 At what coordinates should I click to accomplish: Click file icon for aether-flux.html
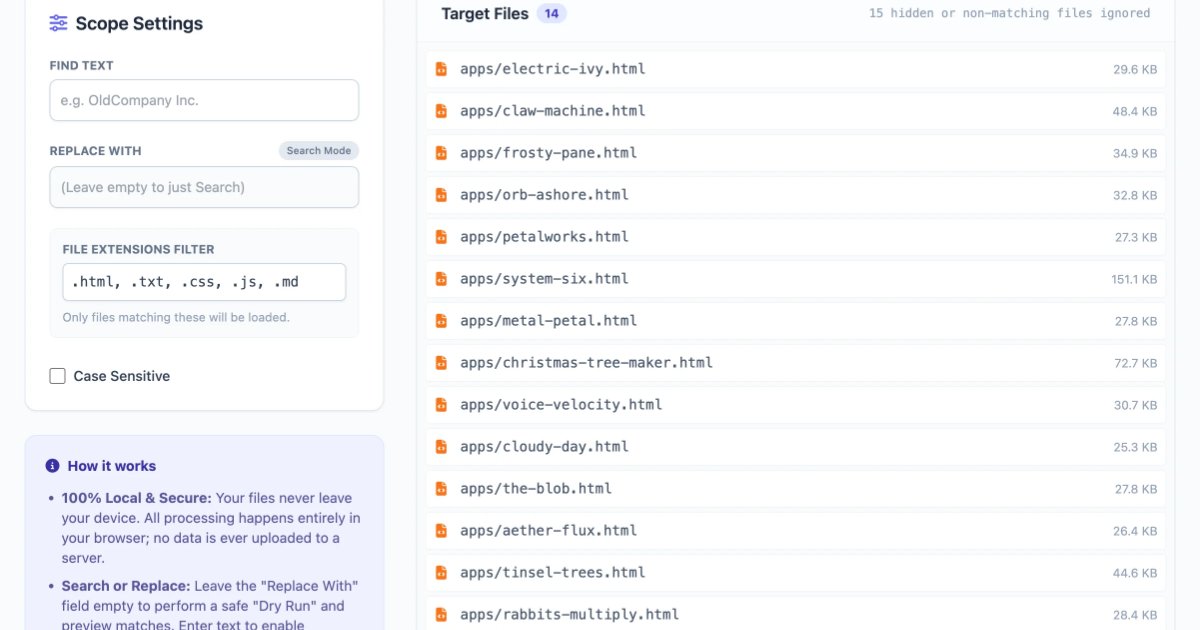(441, 531)
